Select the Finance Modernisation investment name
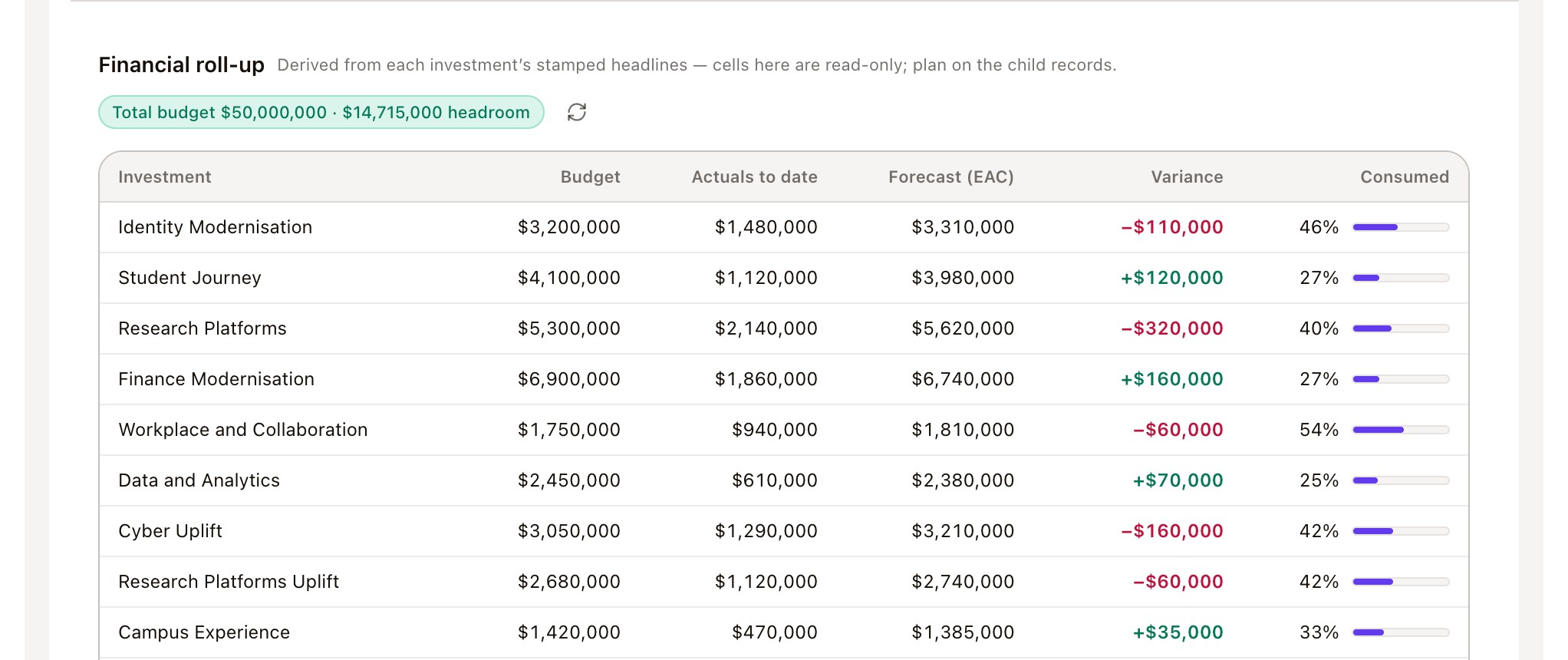 (216, 379)
